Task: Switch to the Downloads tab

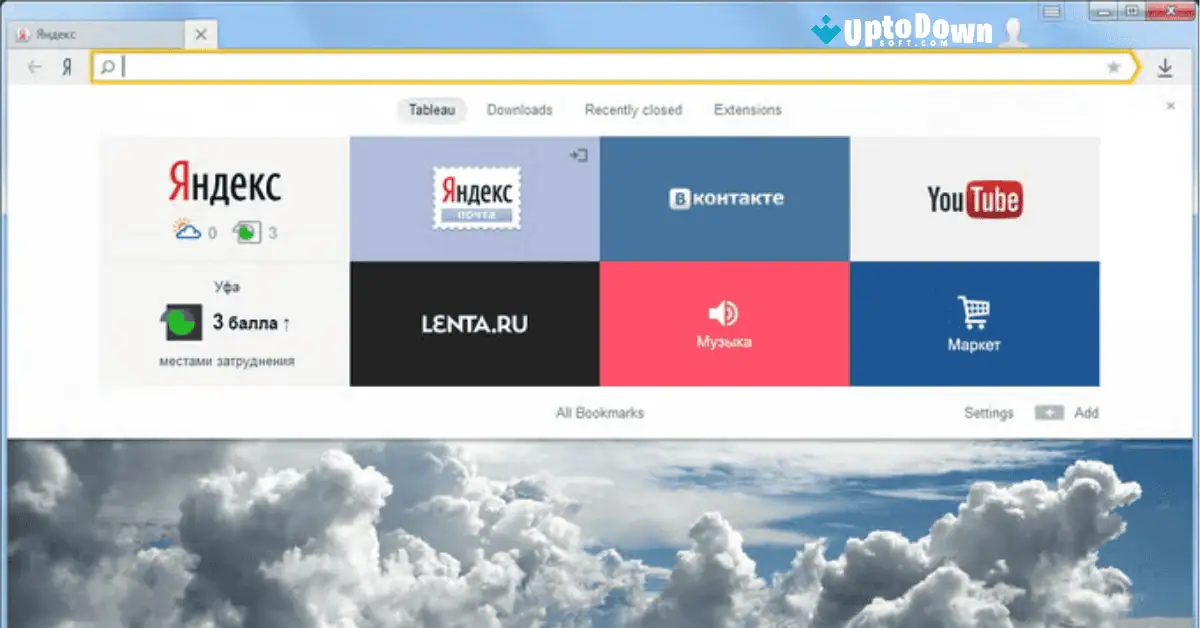Action: click(520, 110)
